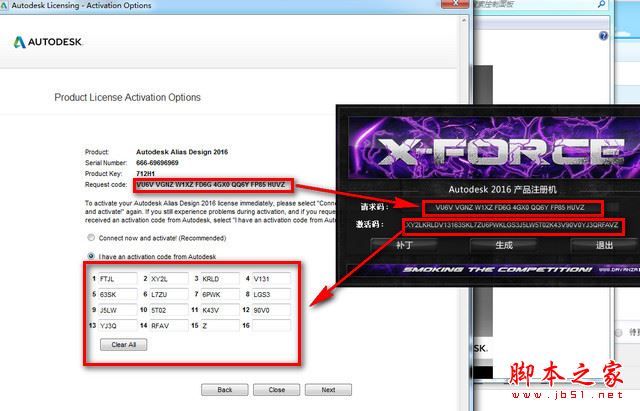Click activation field 11 containing K43V
The width and height of the screenshot is (640, 411).
click(220, 310)
